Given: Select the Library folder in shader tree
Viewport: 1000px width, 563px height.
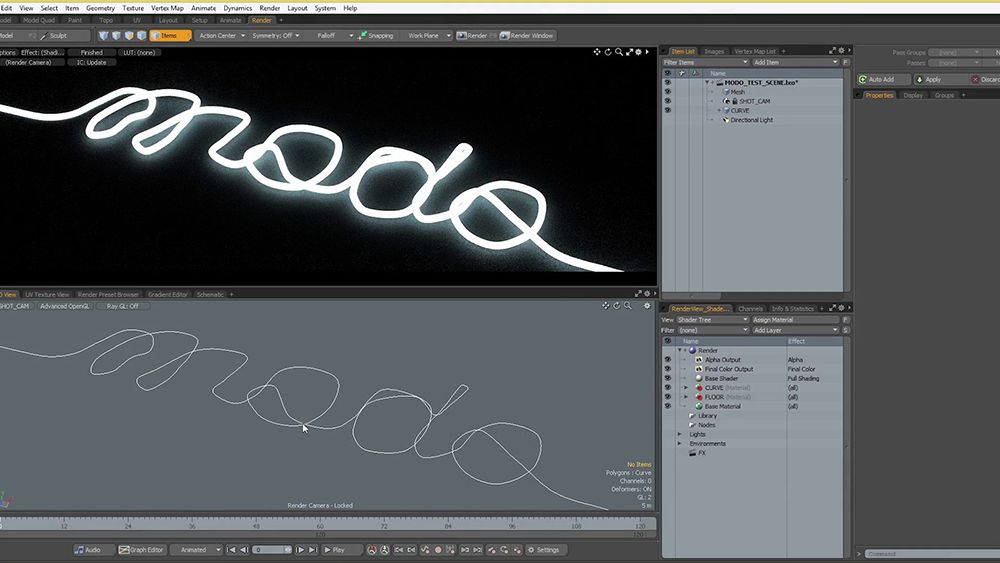Looking at the screenshot, I should pyautogui.click(x=707, y=416).
